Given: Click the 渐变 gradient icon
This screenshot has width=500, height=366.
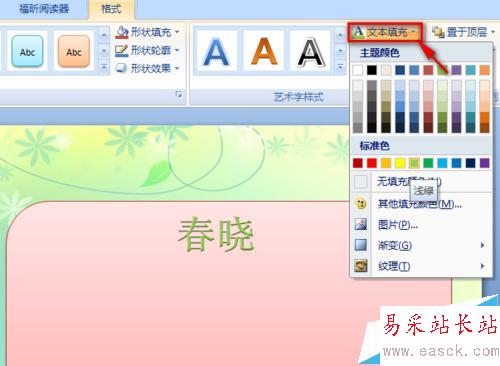Looking at the screenshot, I should [361, 245].
